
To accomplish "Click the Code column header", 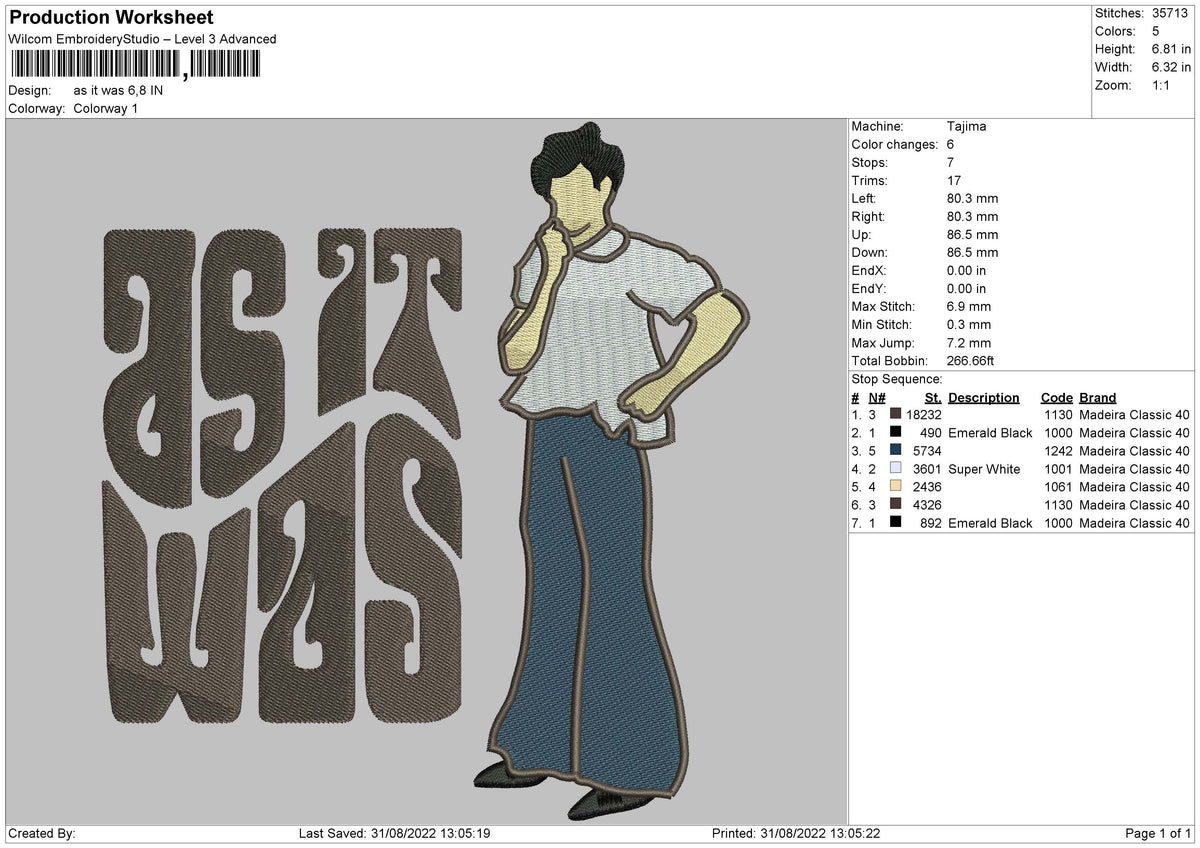I will (1056, 398).
